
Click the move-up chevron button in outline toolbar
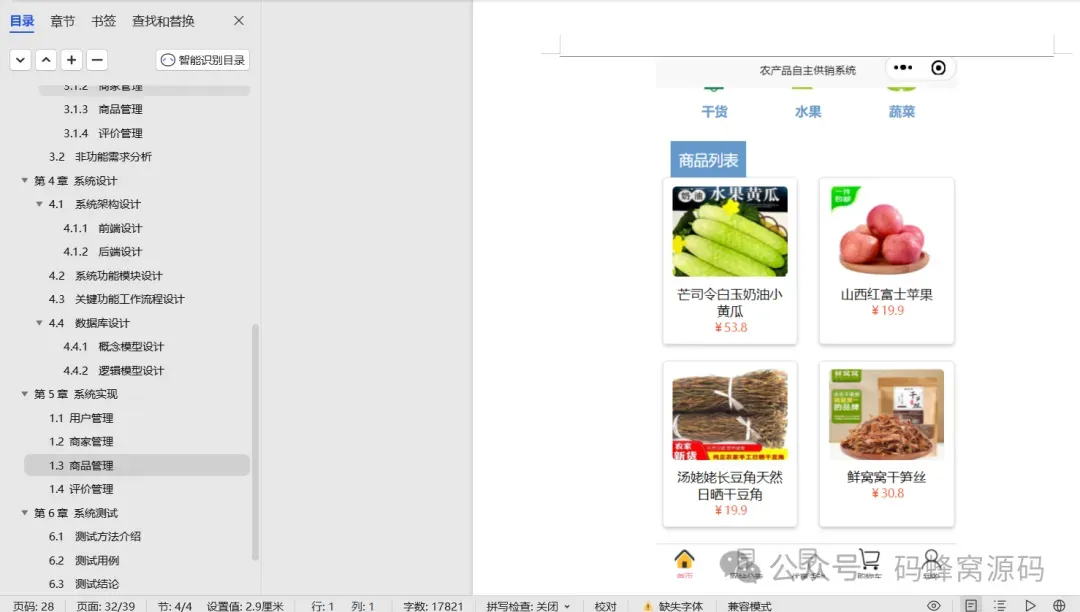(x=46, y=60)
